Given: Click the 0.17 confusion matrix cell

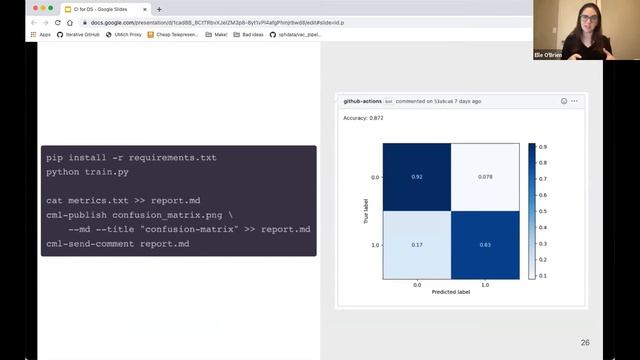Looking at the screenshot, I should 417,245.
